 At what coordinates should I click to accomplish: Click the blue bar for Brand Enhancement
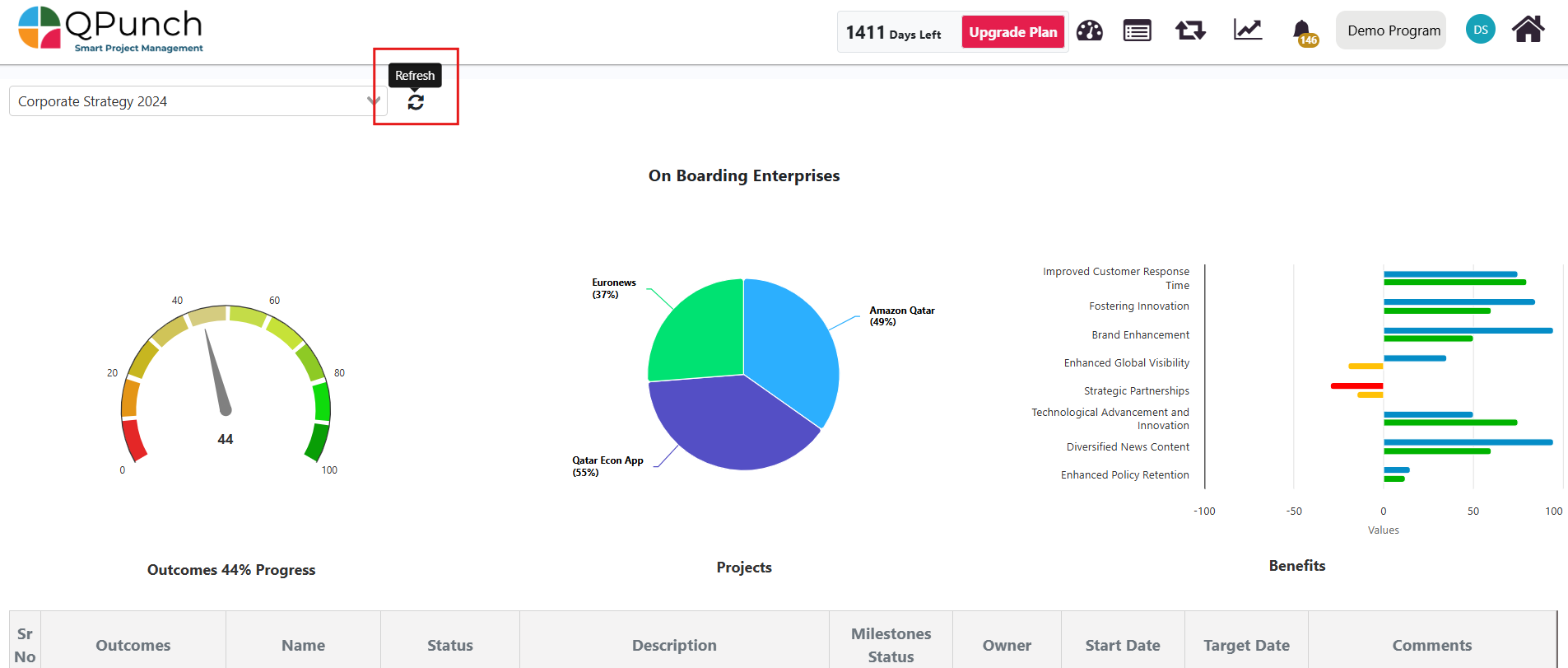(1468, 330)
